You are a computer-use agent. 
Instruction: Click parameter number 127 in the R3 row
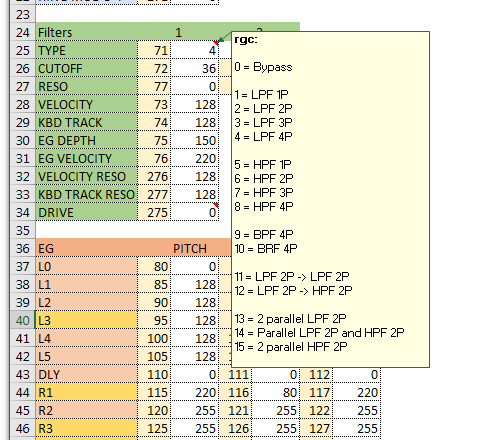pos(316,429)
